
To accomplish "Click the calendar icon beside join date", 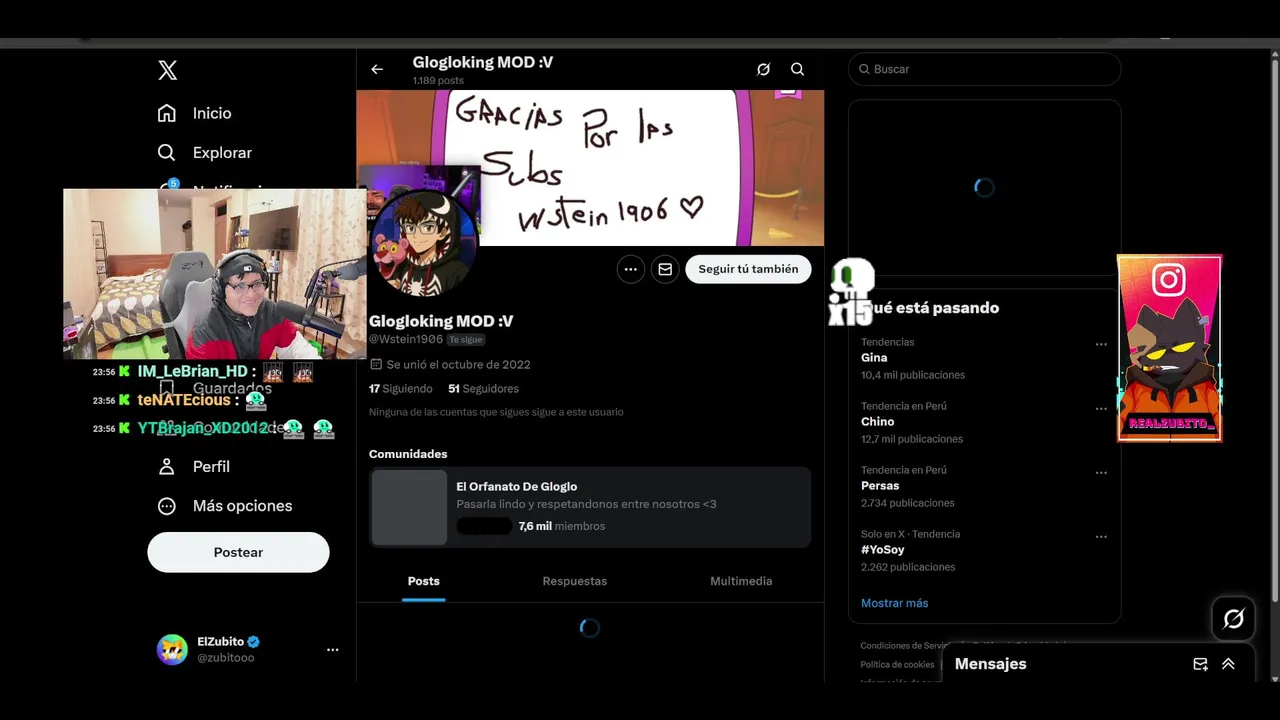I will (376, 365).
